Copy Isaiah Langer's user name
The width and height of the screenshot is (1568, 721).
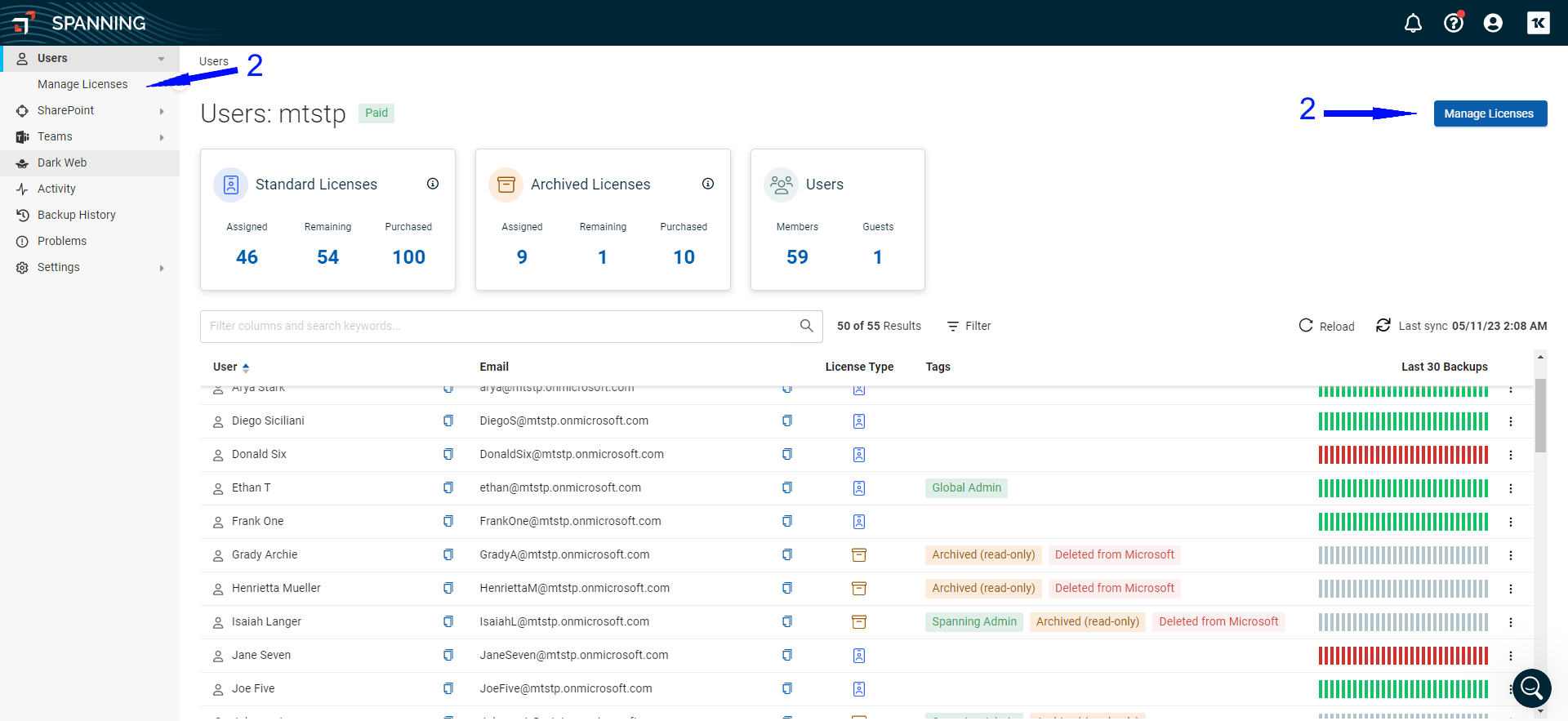[448, 621]
